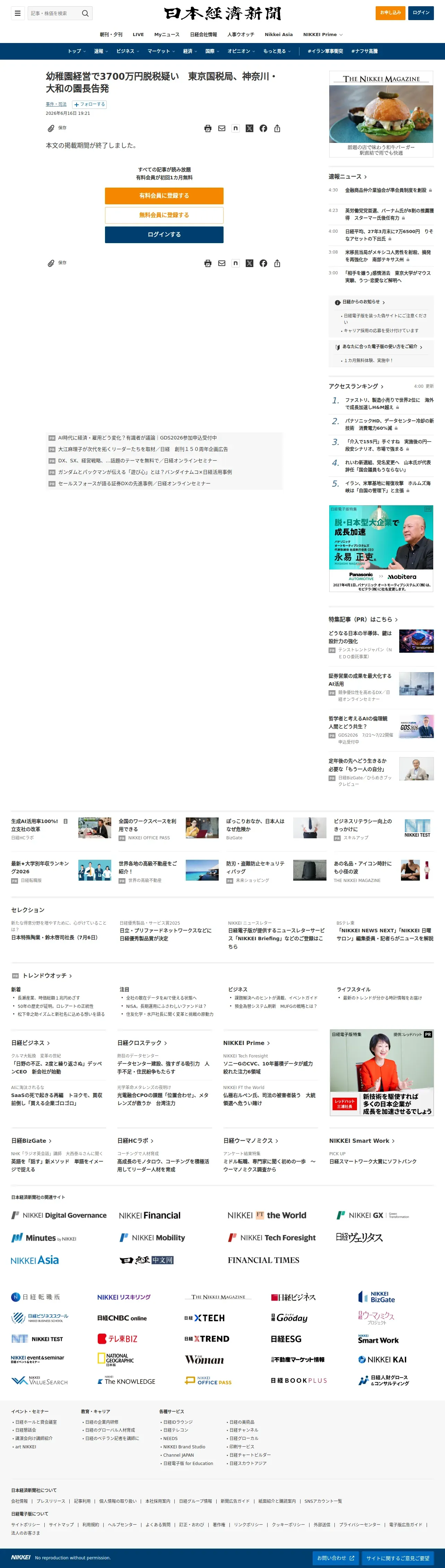Open the NIKKEI Mobility logo link
The image size is (445, 1568).
click(152, 1237)
